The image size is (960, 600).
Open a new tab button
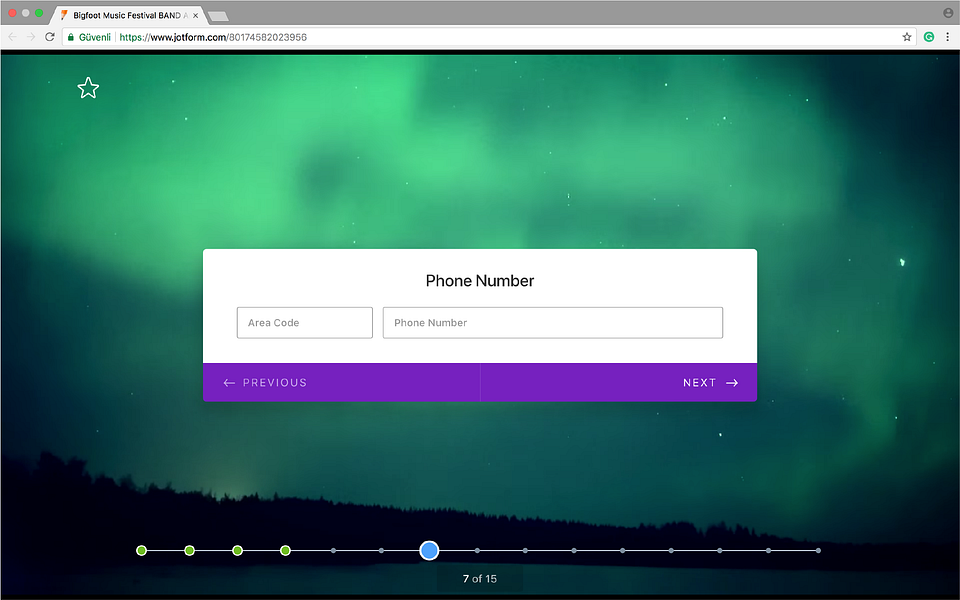(218, 16)
